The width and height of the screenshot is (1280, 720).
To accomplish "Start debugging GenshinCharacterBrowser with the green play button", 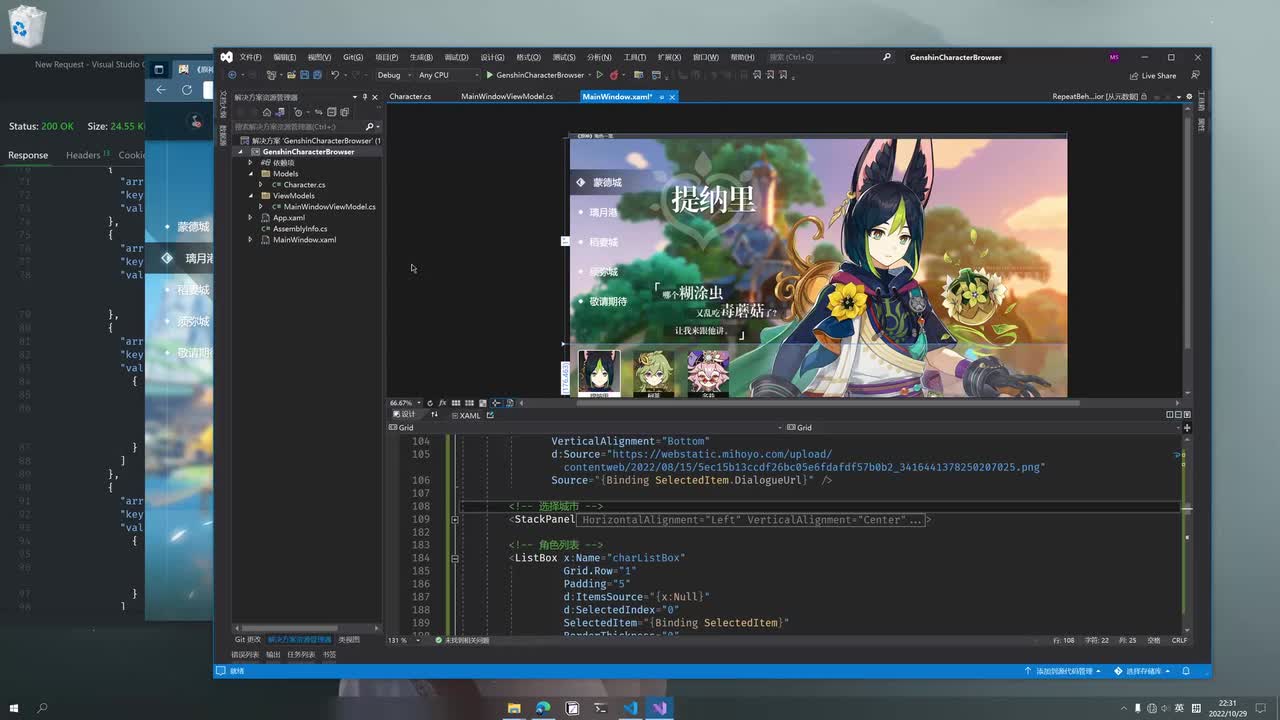I will (x=490, y=75).
